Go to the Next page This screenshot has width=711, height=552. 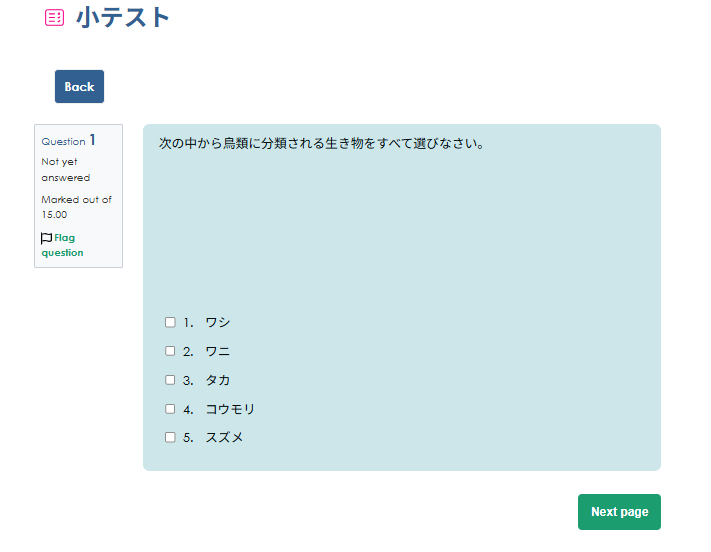619,512
